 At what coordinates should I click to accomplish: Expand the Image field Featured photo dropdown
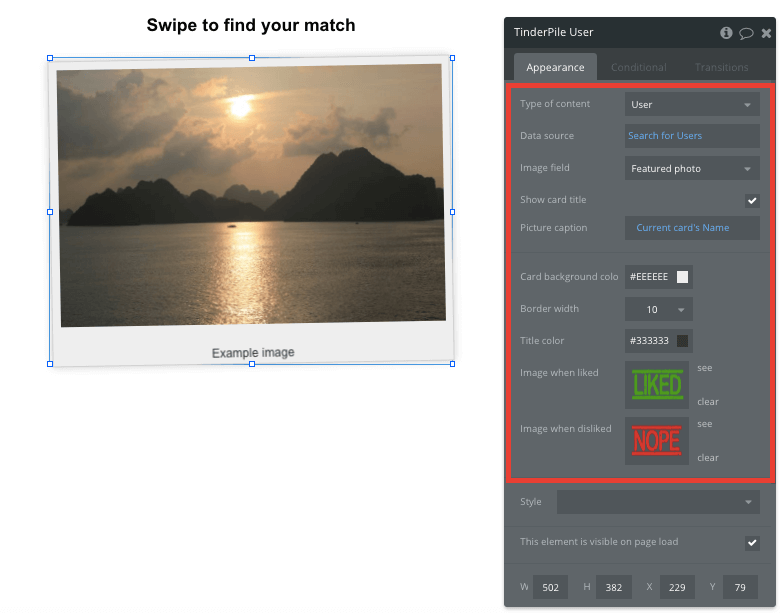point(692,169)
